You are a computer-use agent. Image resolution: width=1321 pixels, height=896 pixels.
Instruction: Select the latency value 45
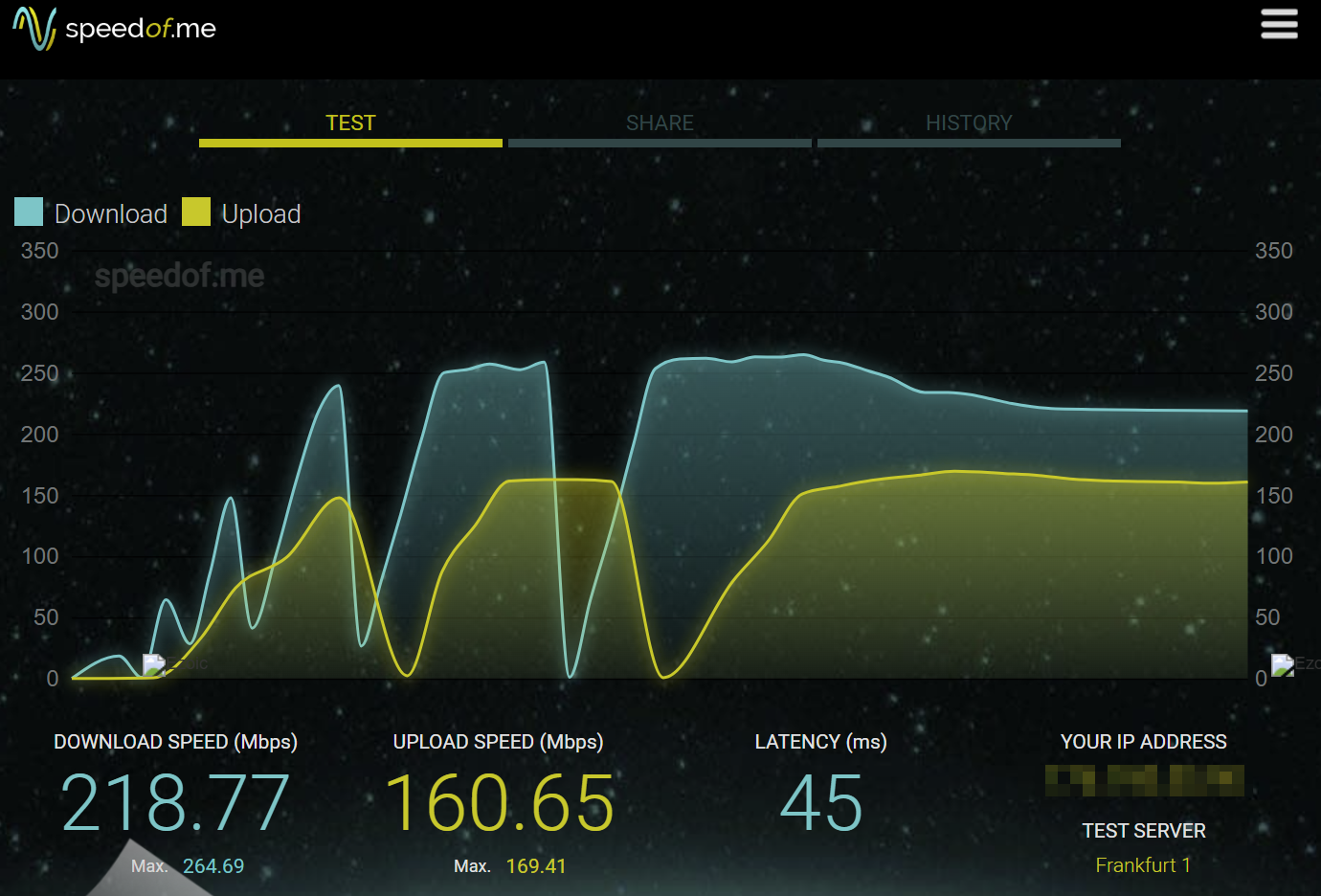click(821, 803)
